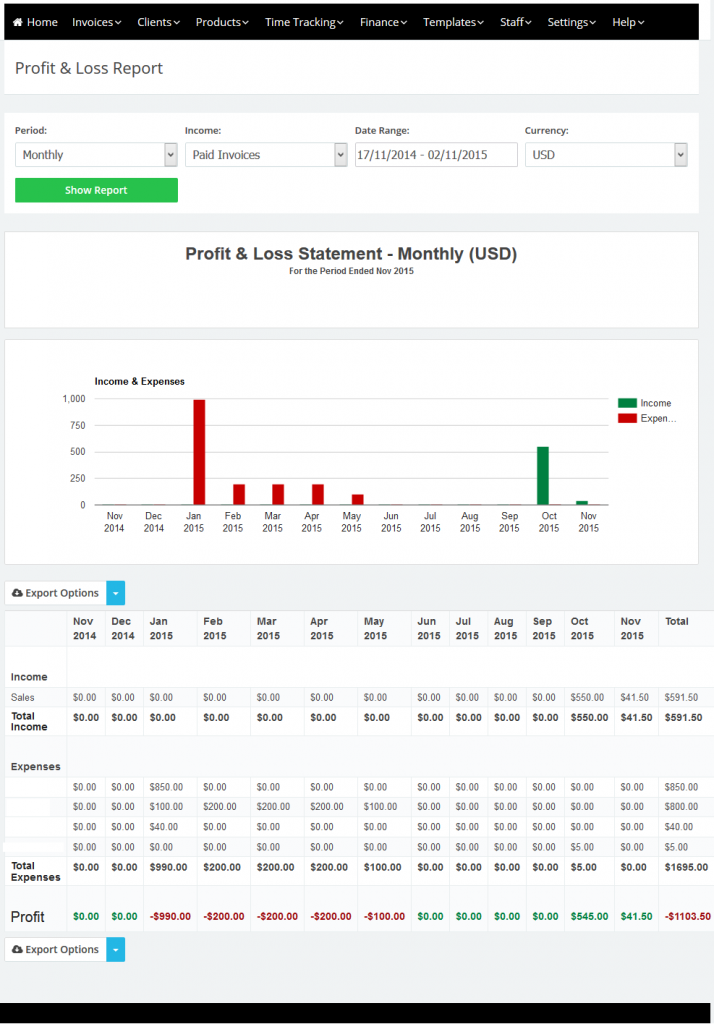Click the top Export Options button

tap(56, 593)
